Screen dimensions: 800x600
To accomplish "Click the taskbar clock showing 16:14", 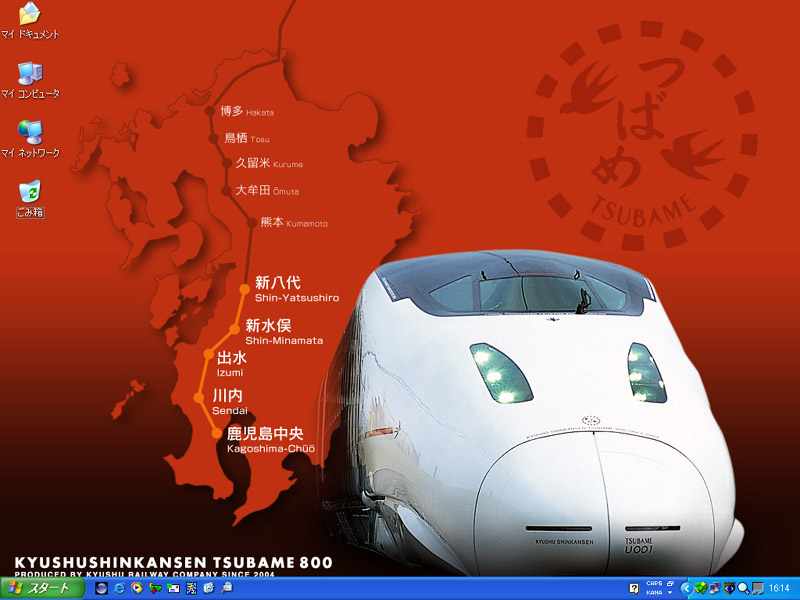I will point(779,588).
